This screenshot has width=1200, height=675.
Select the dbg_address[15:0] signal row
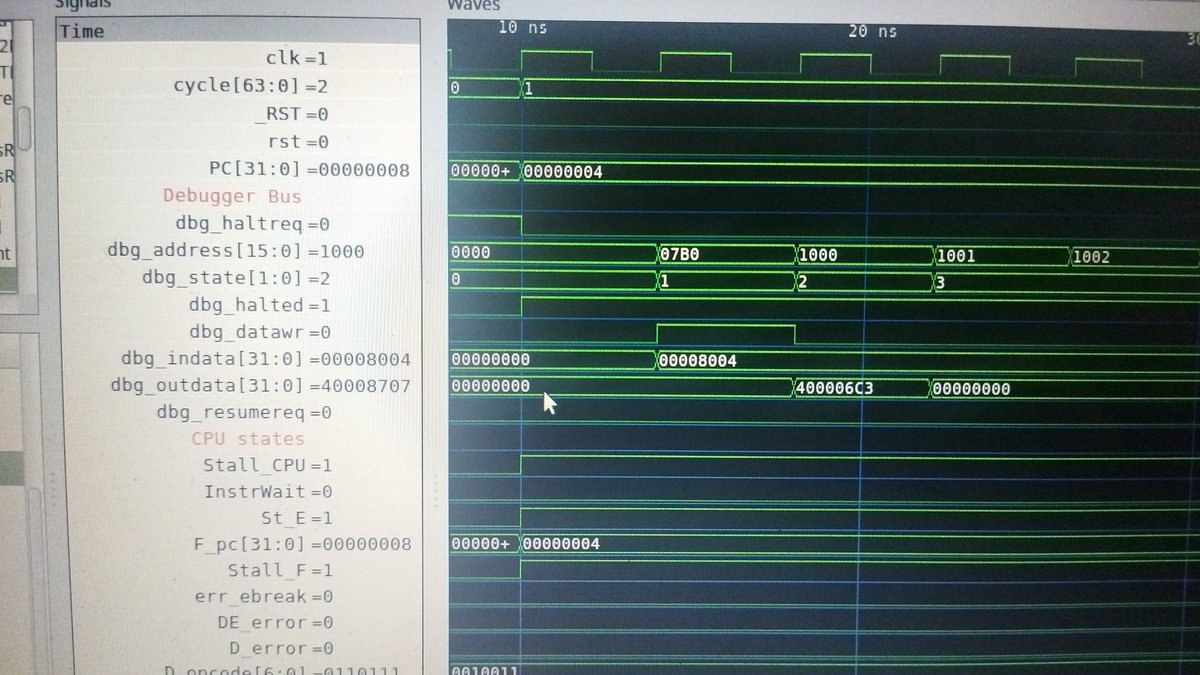[236, 251]
